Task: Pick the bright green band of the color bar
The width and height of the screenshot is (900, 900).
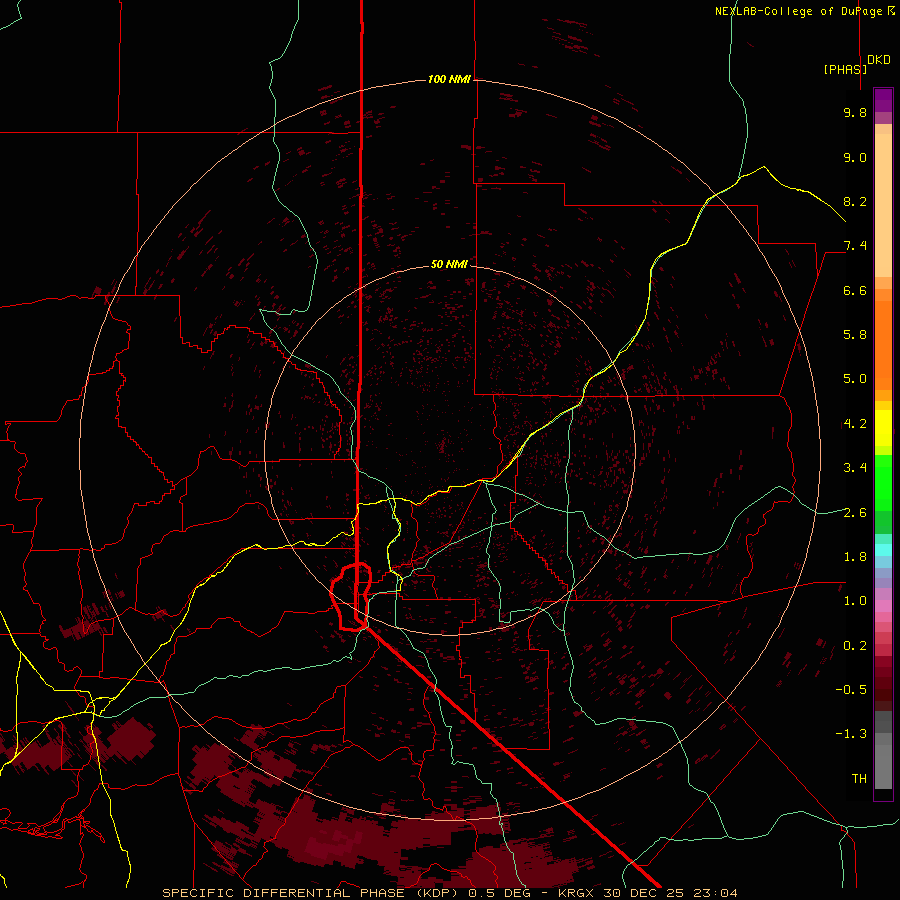Action: point(883,482)
